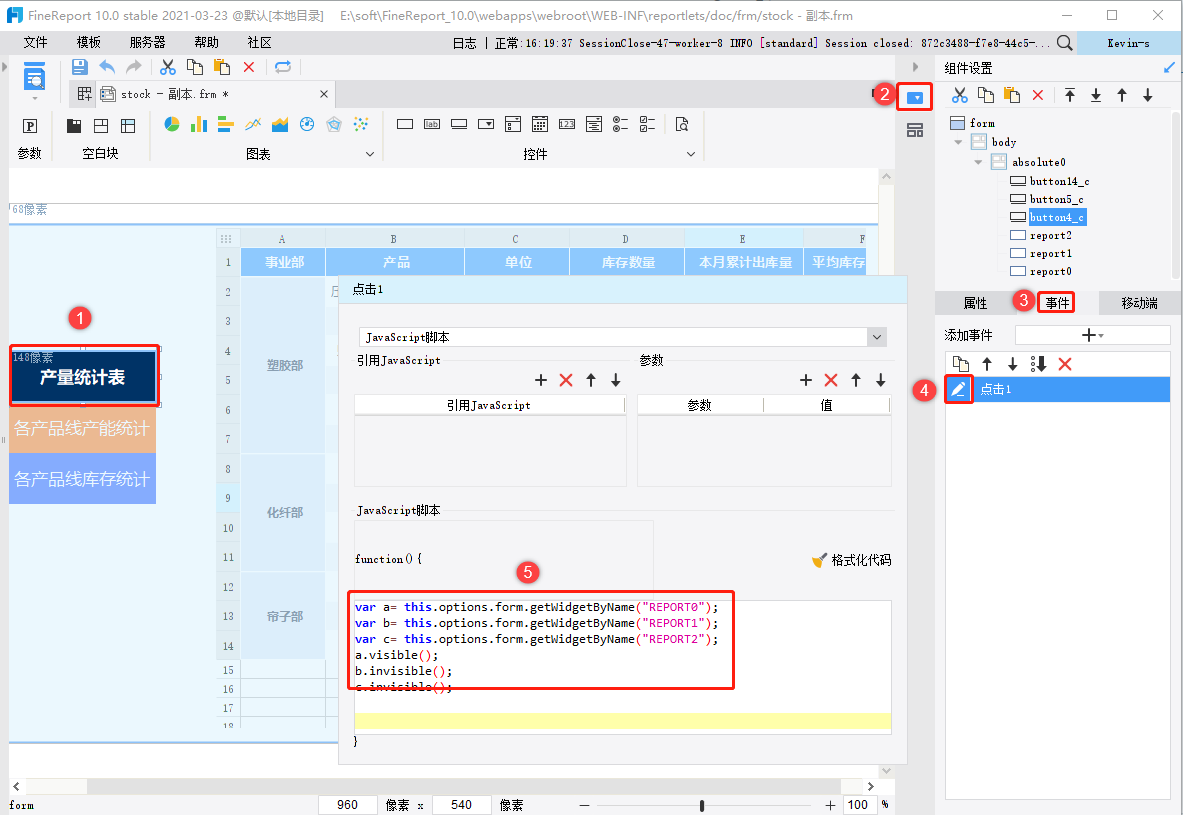The width and height of the screenshot is (1183, 815).
Task: Collapse the right panel arrow
Action: click(x=915, y=67)
